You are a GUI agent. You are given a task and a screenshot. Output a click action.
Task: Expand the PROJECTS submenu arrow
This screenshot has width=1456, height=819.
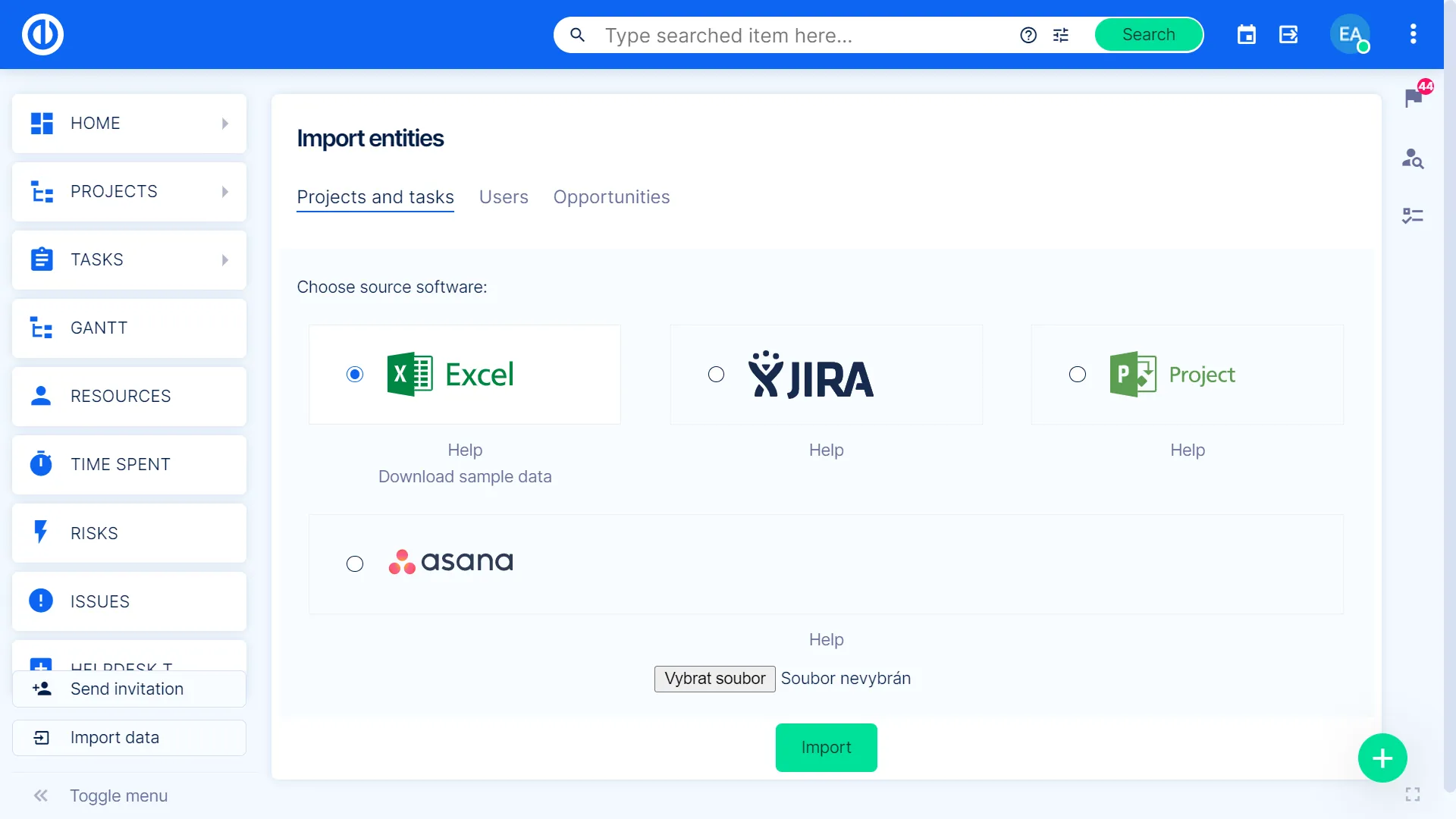(x=225, y=192)
